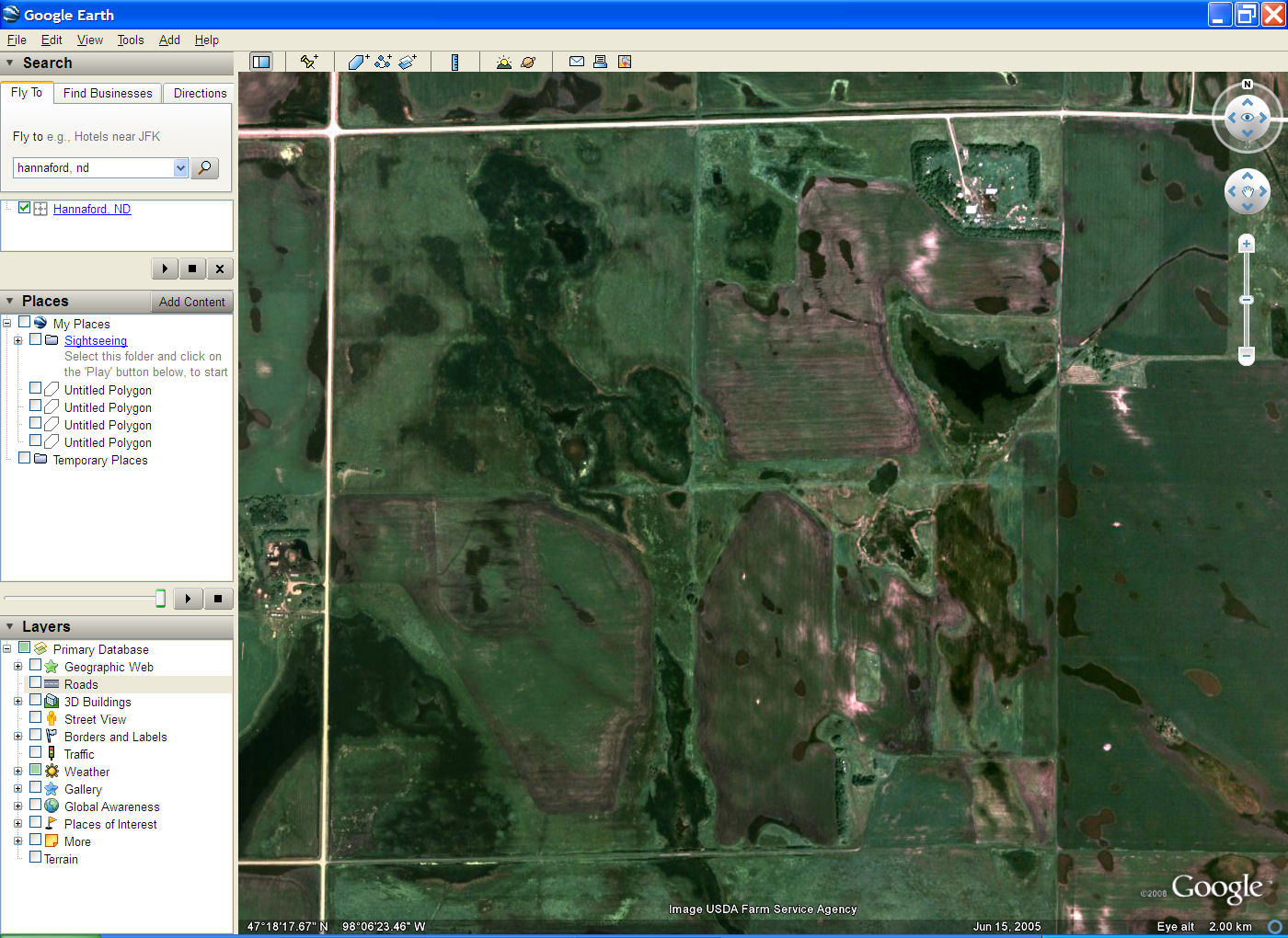Click the Move joystick hand control
1288x938 pixels.
[x=1248, y=191]
